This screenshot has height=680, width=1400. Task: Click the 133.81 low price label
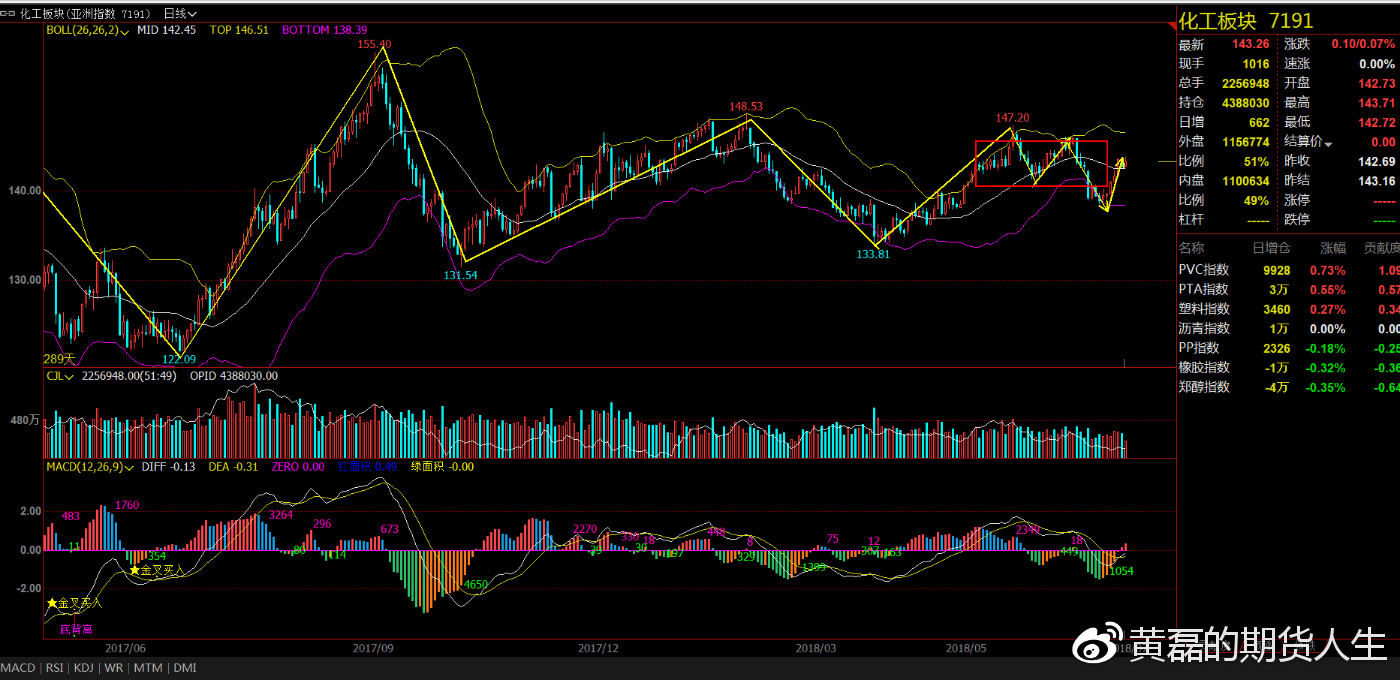pyautogui.click(x=872, y=254)
